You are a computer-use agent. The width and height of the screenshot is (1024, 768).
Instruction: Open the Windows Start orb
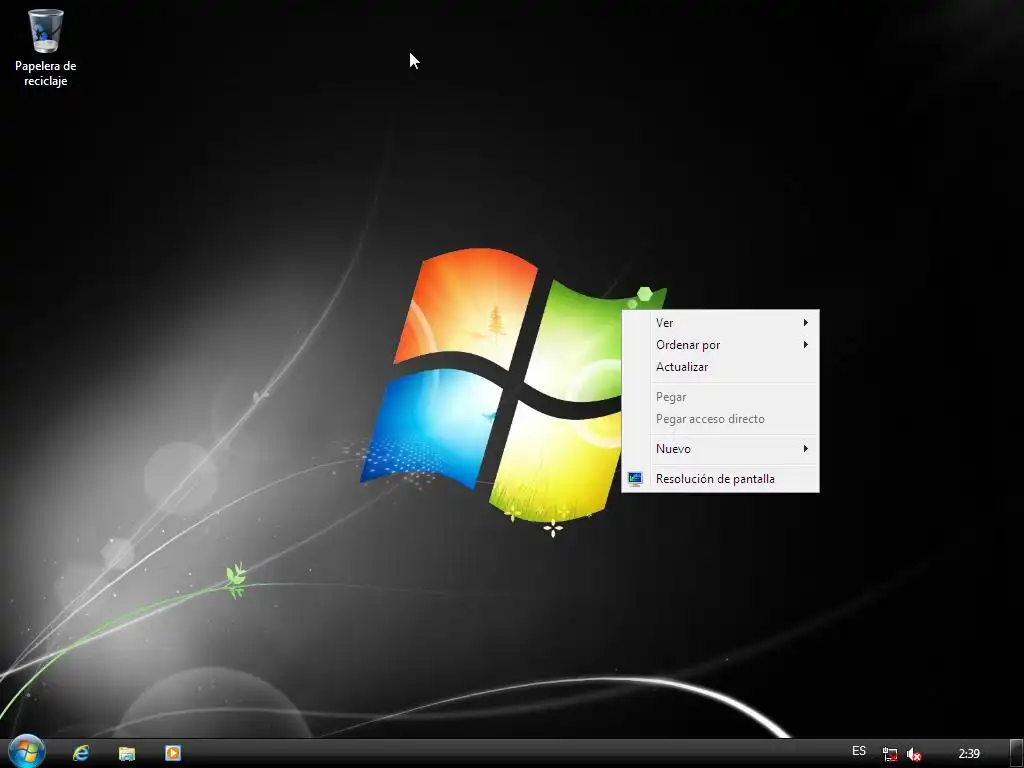27,752
